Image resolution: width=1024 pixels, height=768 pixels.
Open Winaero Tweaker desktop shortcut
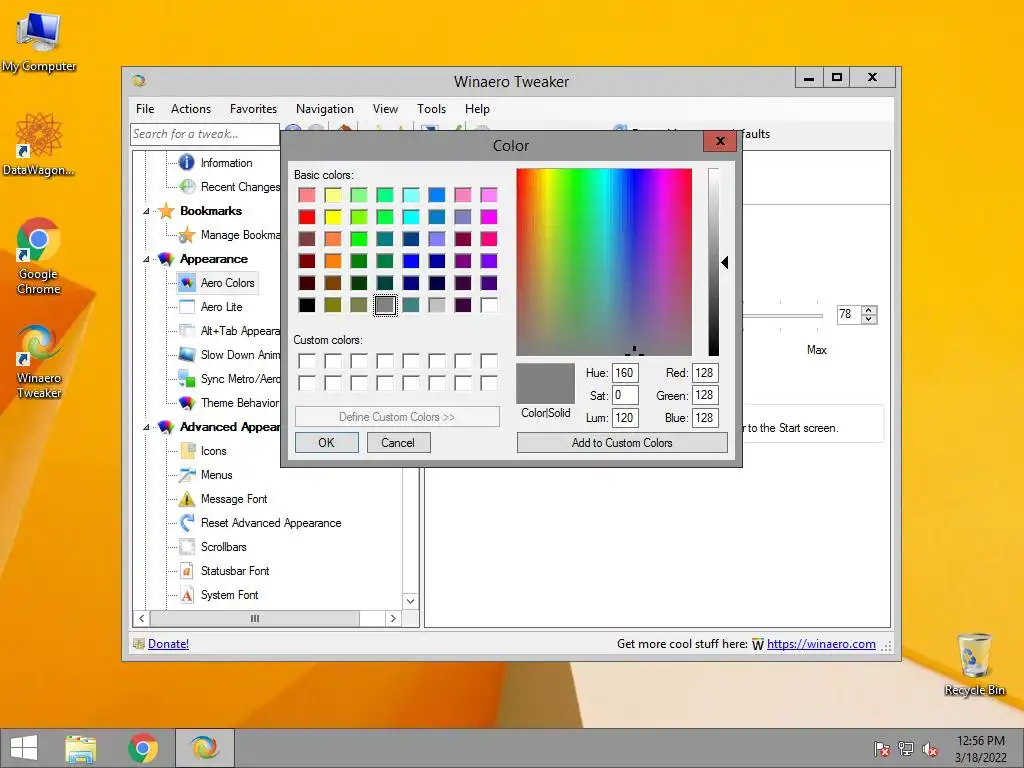[x=39, y=361]
